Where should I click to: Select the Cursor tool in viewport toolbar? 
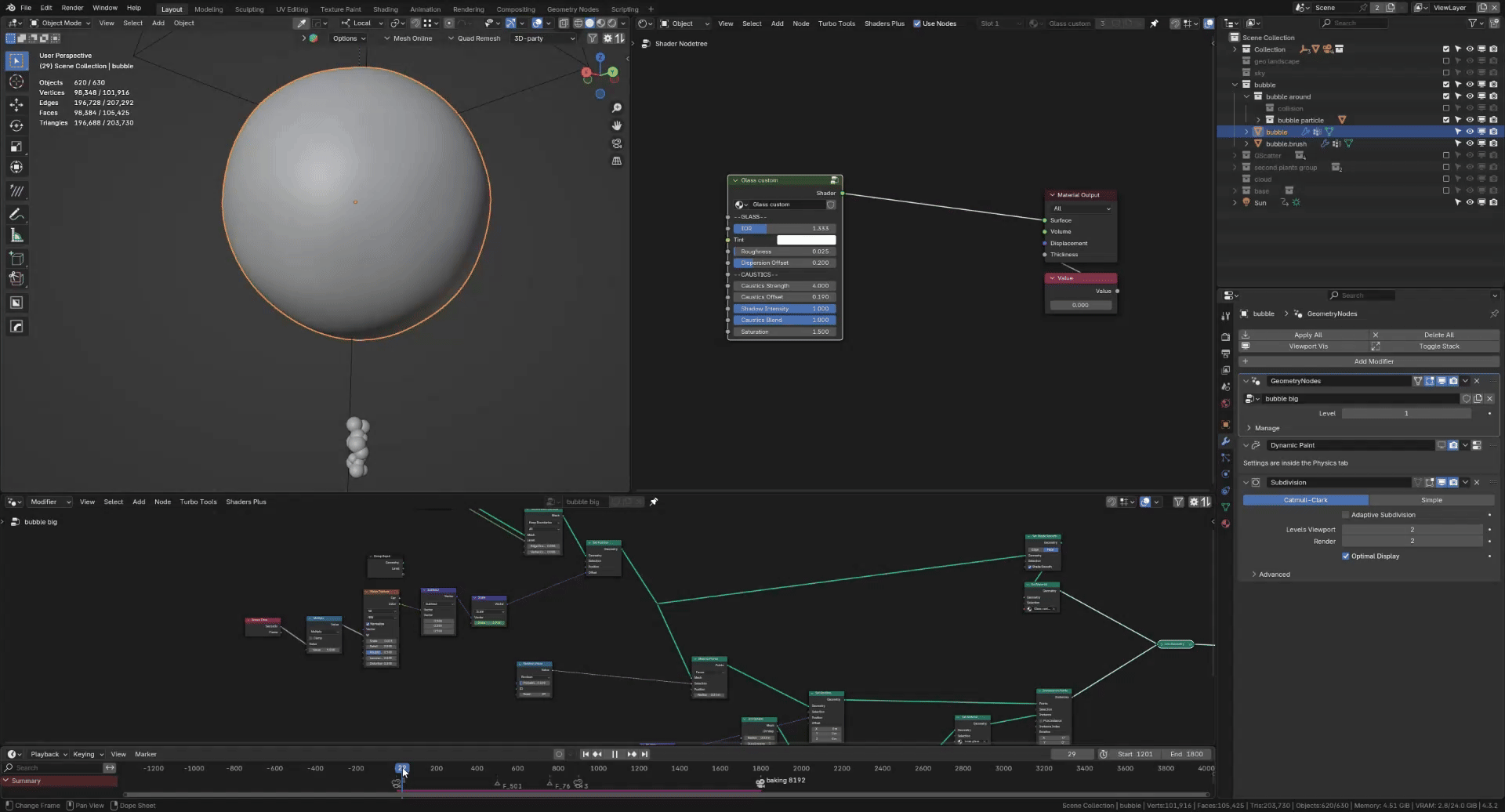tap(16, 82)
